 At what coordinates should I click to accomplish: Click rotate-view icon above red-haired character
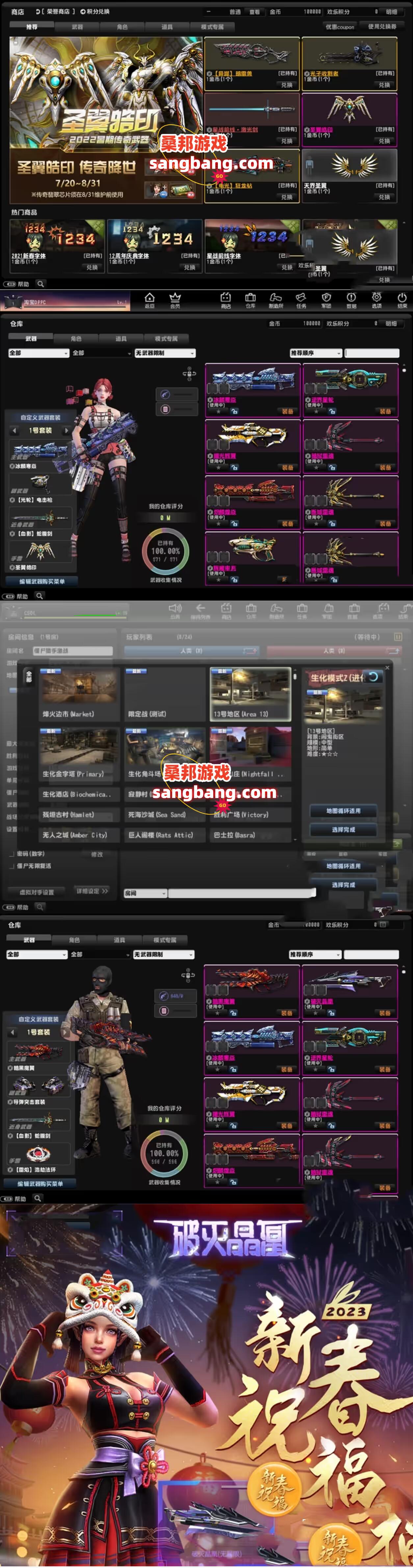[189, 373]
